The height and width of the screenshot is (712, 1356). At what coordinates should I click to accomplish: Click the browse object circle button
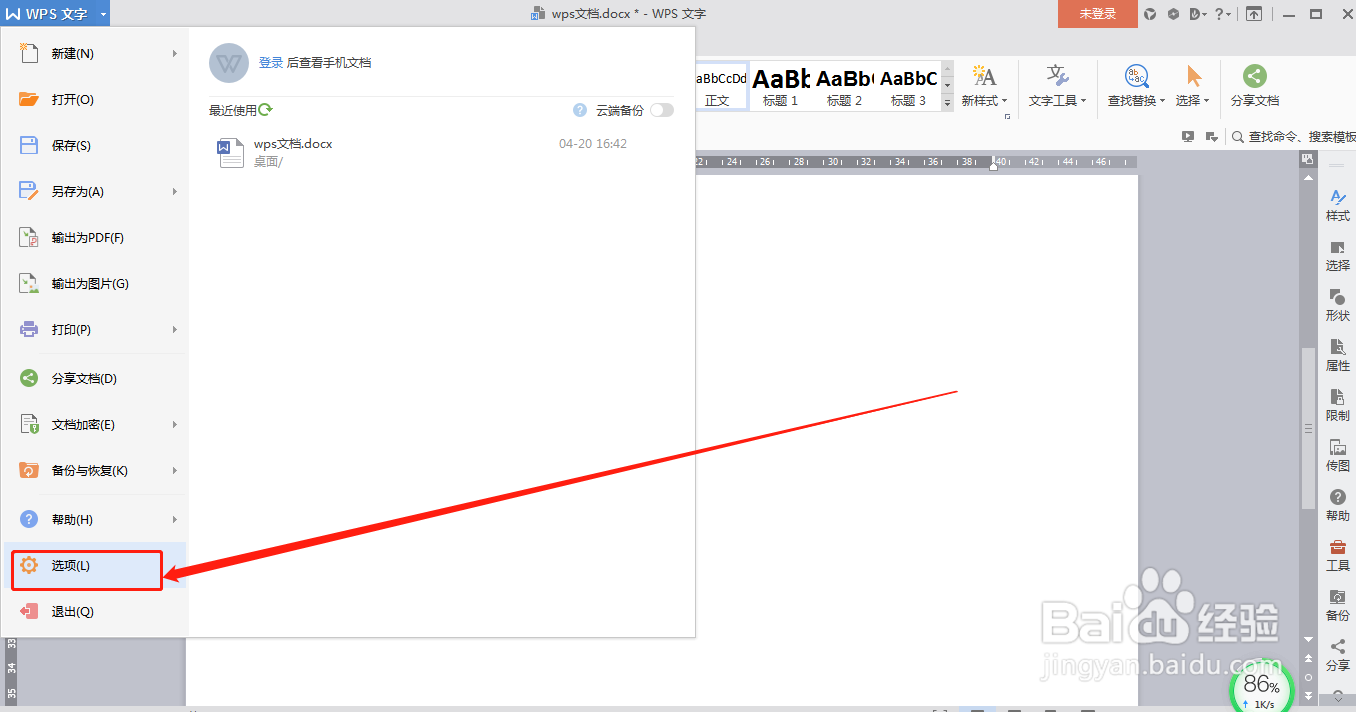point(1307,676)
